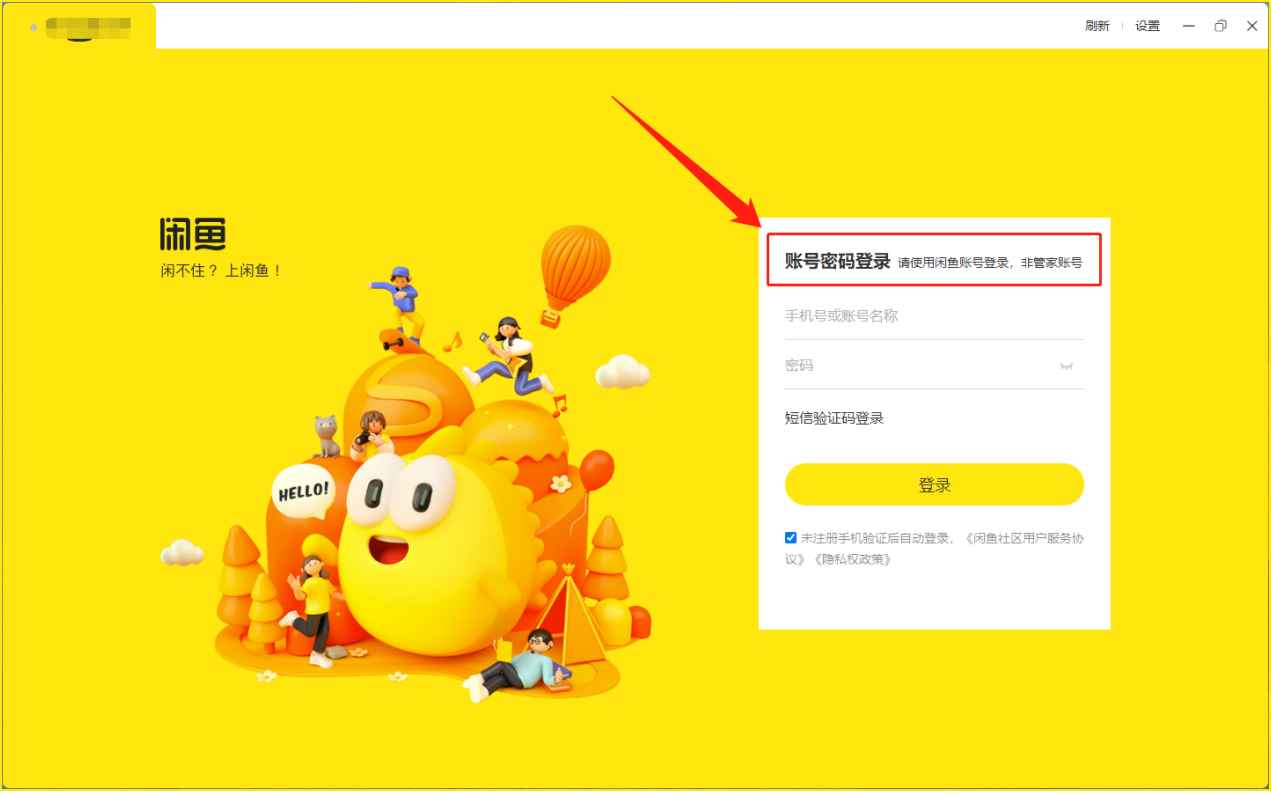Viewport: 1271px width, 793px height.
Task: Toggle password visibility eye icon
Action: 1067,366
